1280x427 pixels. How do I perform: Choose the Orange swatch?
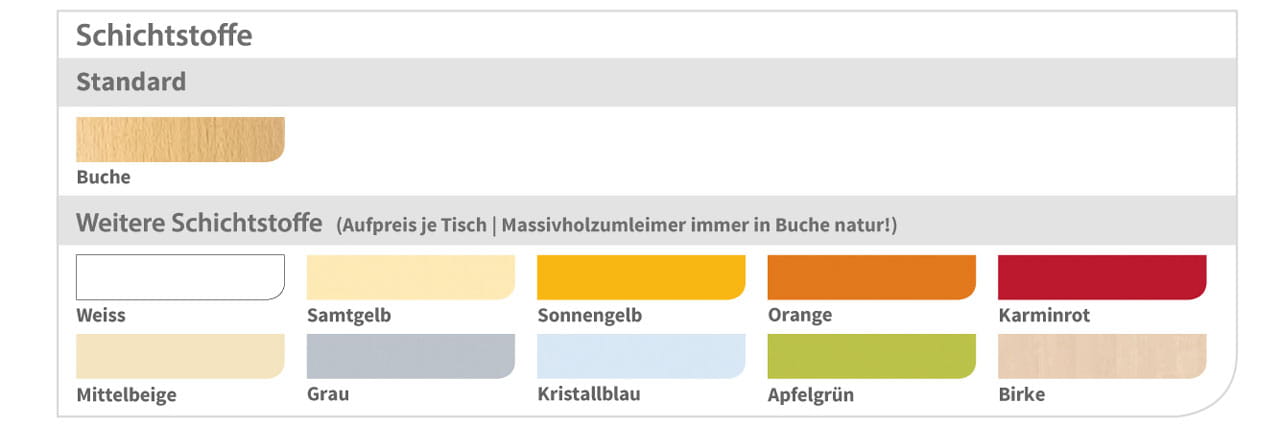872,277
